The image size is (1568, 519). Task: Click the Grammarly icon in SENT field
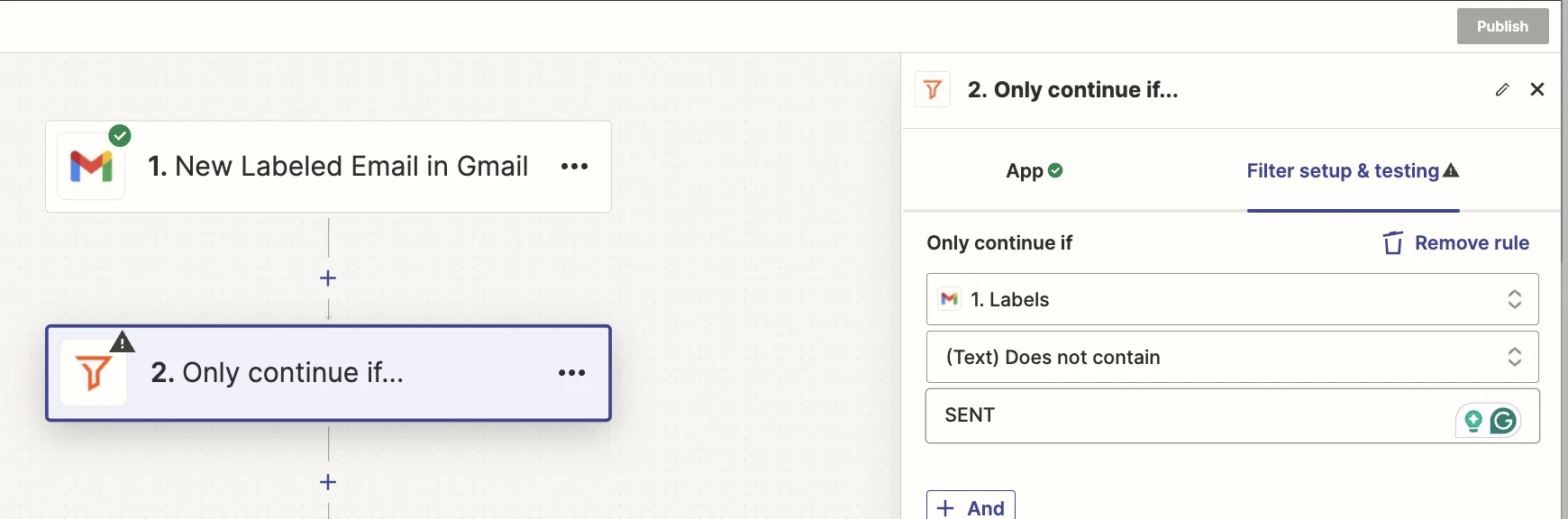coord(1504,421)
